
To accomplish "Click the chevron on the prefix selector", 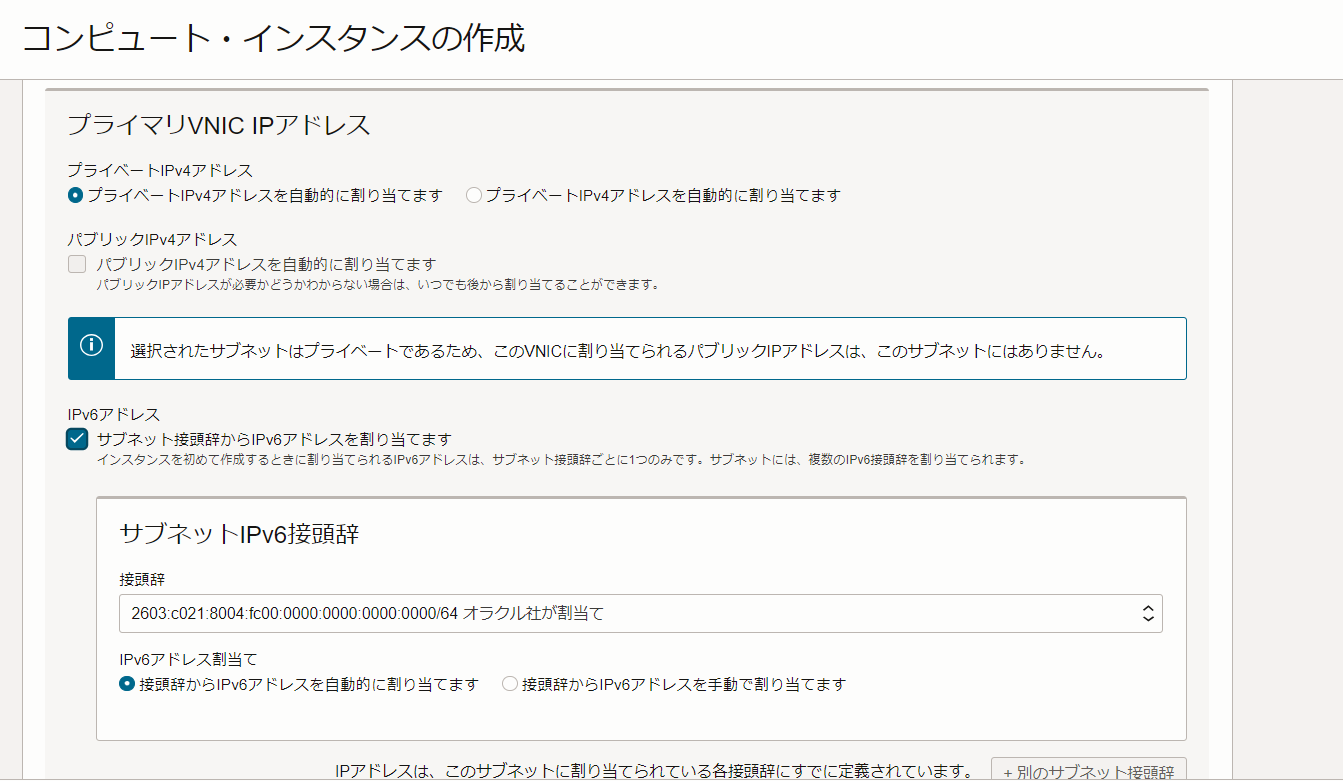I will pyautogui.click(x=1146, y=613).
